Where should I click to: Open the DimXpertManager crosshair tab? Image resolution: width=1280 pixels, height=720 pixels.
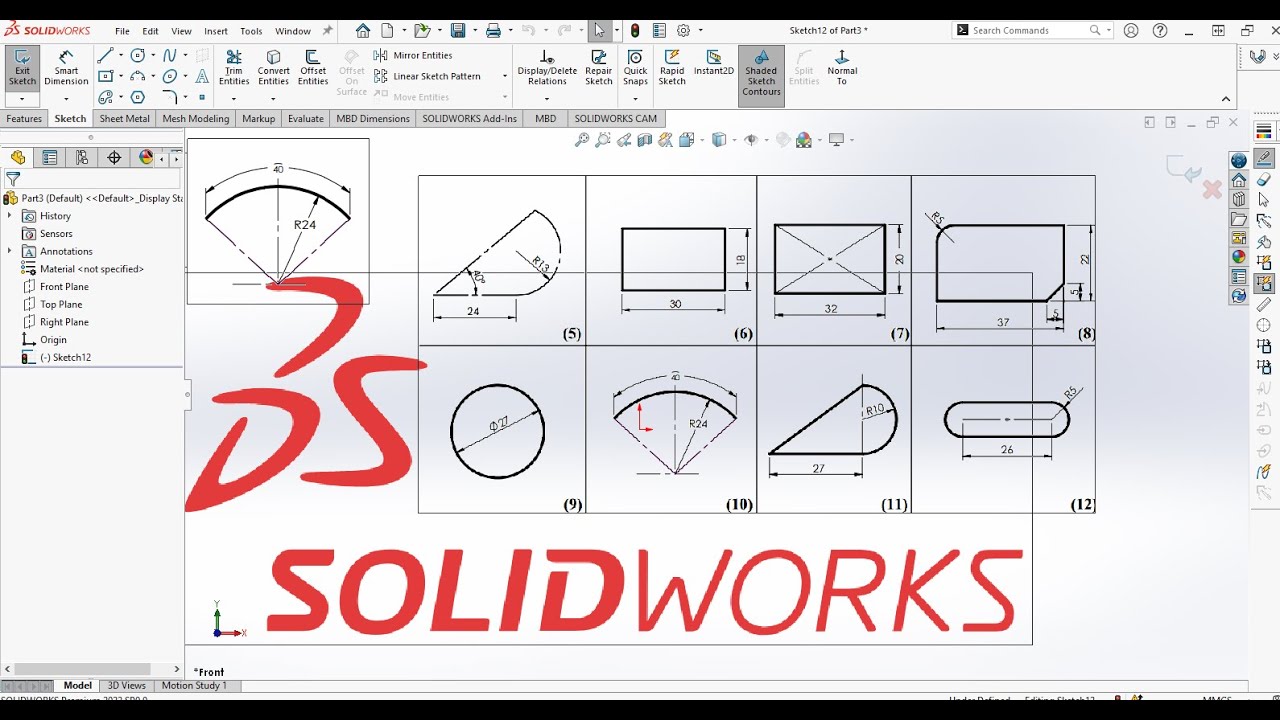114,157
